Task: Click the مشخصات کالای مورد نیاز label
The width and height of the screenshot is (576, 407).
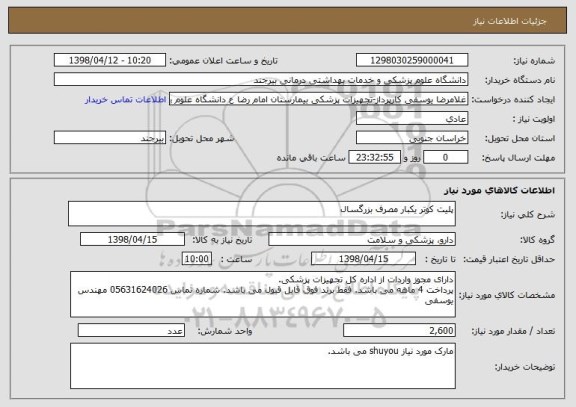Action: click(x=507, y=295)
